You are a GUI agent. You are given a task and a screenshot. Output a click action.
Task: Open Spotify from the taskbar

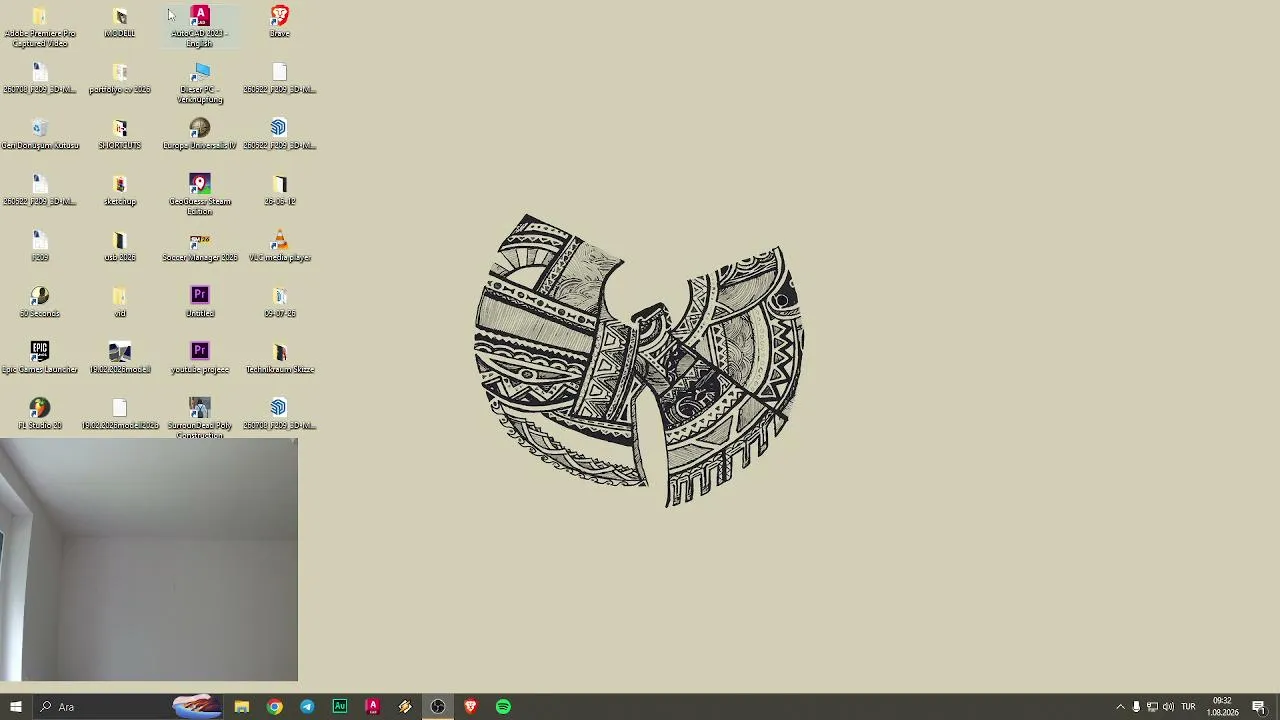[503, 707]
